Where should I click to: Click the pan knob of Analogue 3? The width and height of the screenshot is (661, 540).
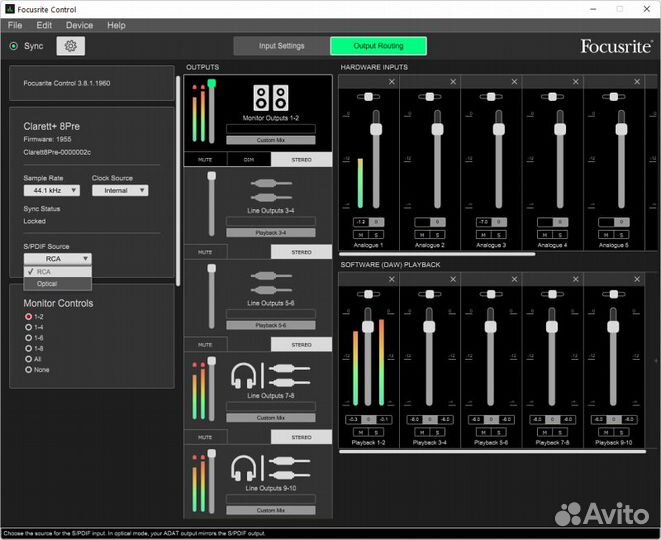(491, 97)
